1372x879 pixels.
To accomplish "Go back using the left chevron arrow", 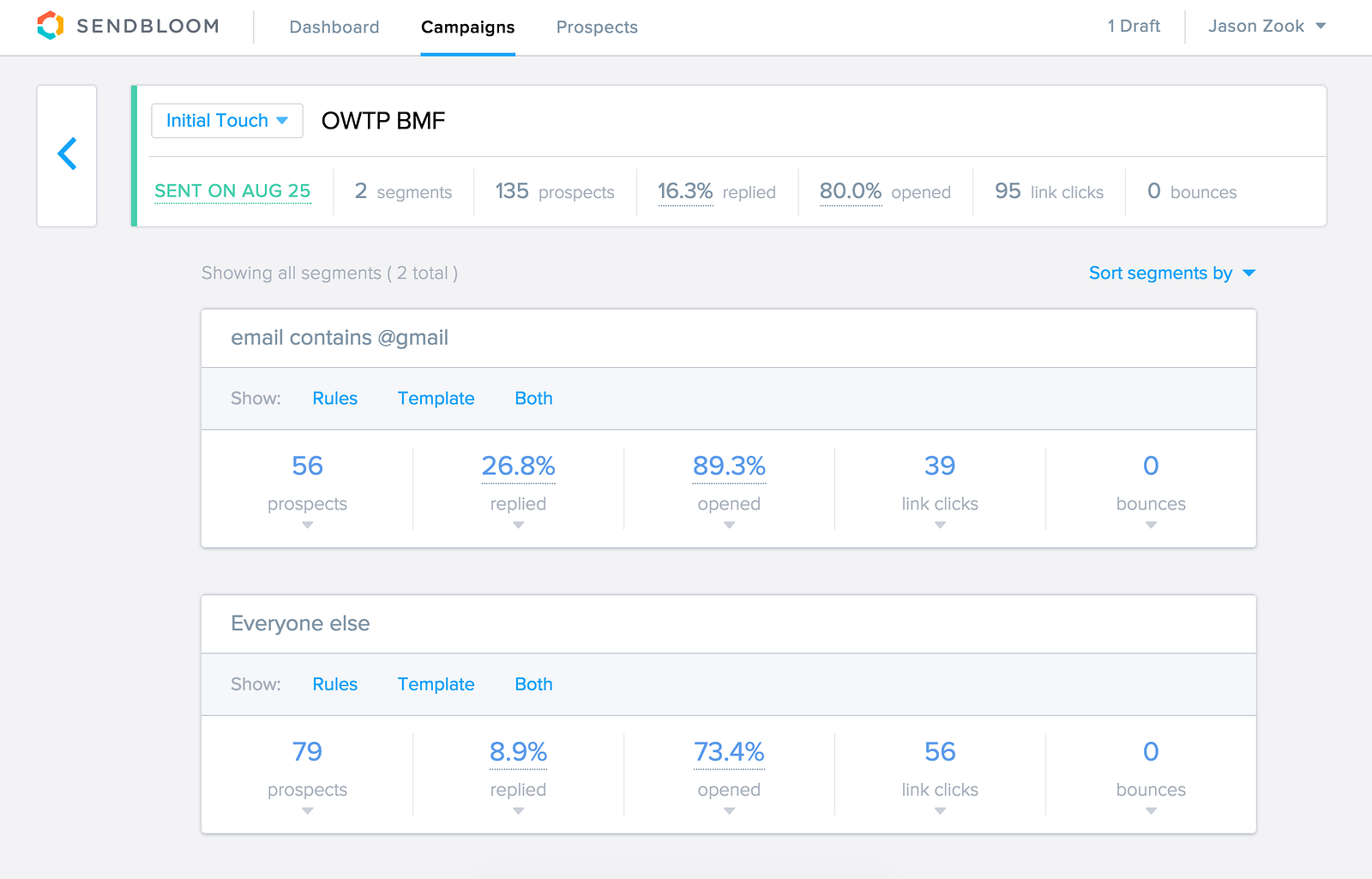I will [x=67, y=154].
